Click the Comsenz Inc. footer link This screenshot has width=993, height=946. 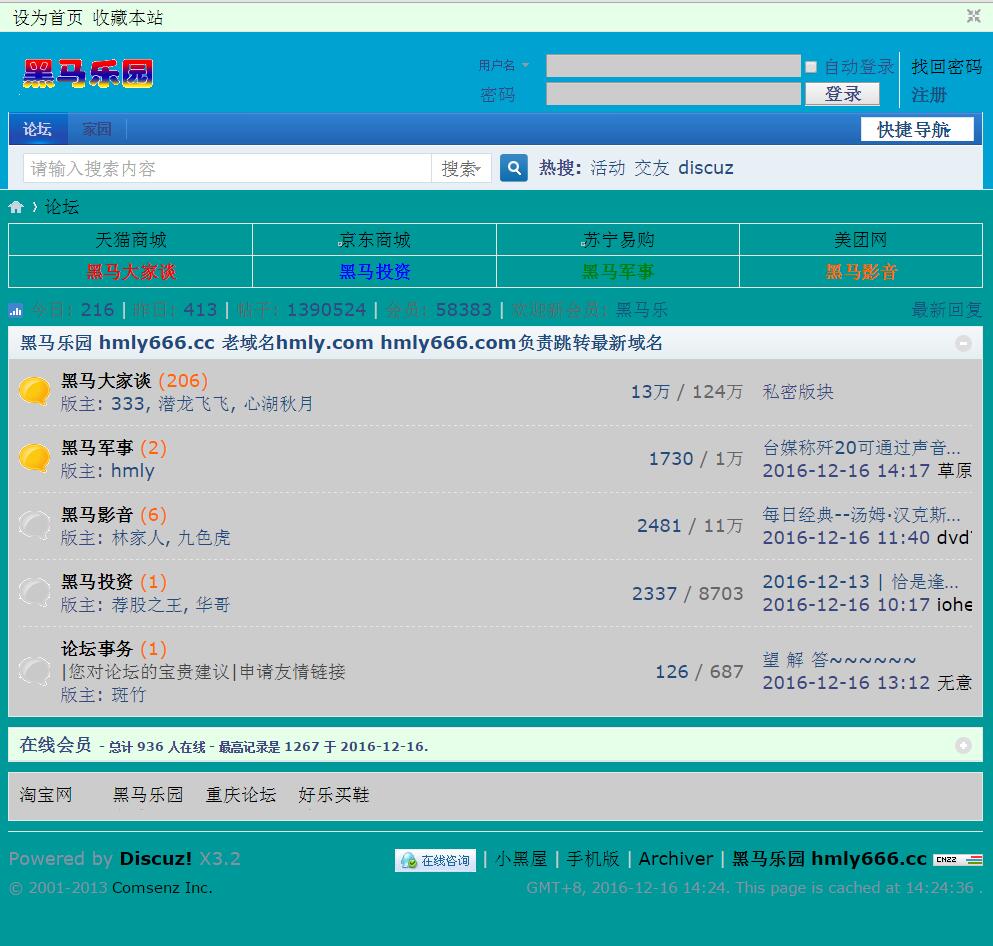point(162,888)
